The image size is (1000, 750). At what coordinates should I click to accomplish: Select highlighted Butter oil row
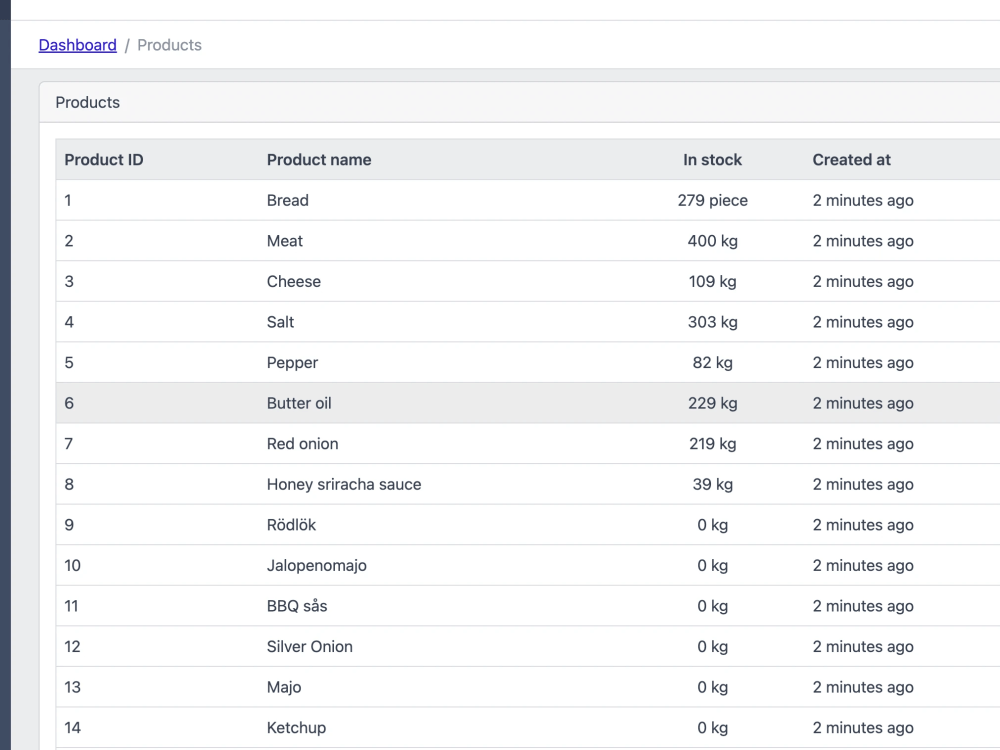pos(528,403)
